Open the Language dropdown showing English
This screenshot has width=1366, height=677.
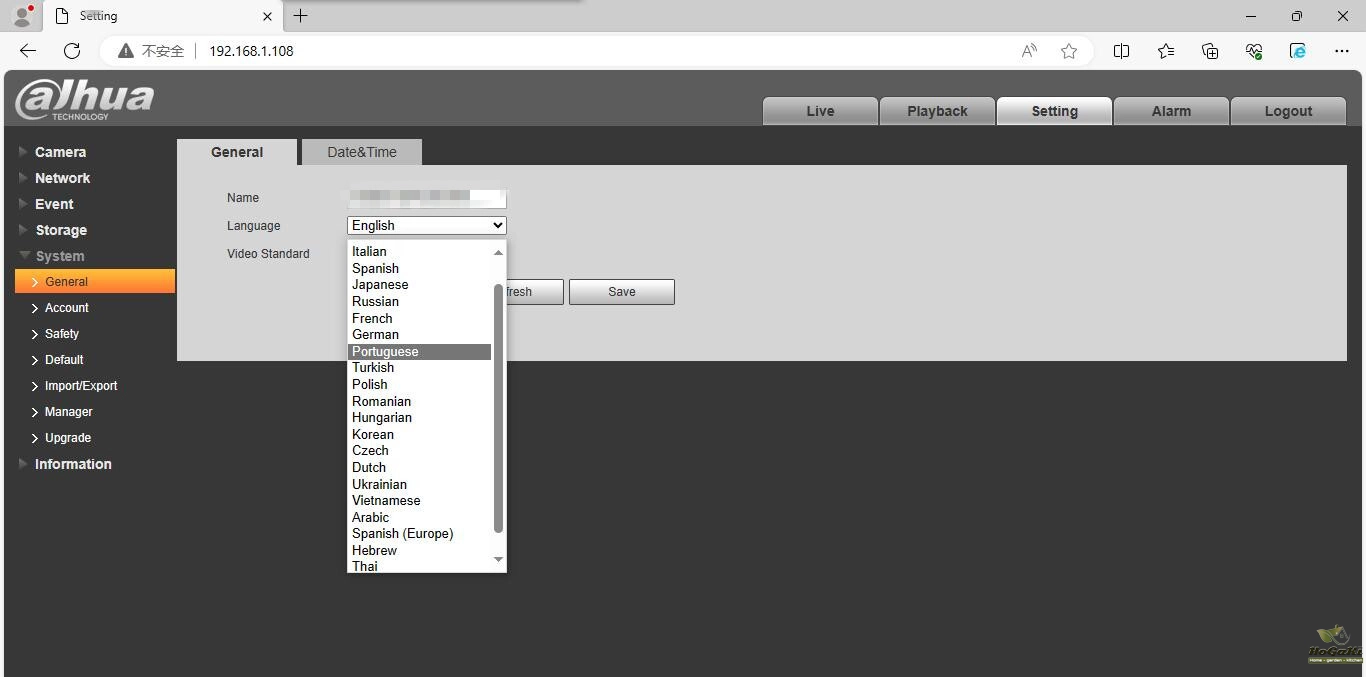point(427,226)
